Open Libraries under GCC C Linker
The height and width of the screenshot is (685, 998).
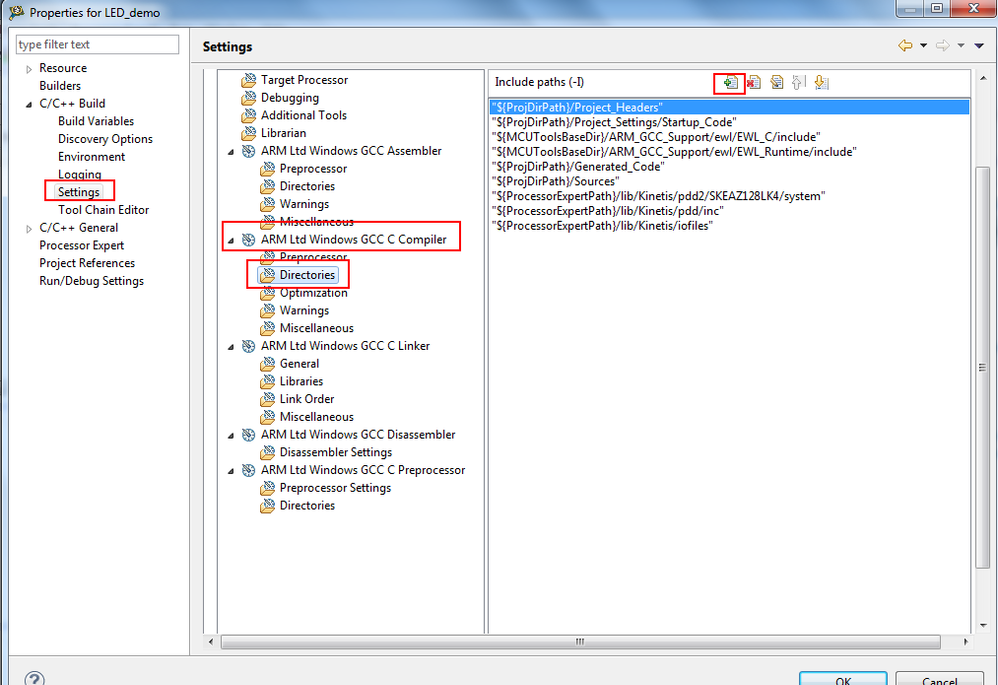[301, 381]
